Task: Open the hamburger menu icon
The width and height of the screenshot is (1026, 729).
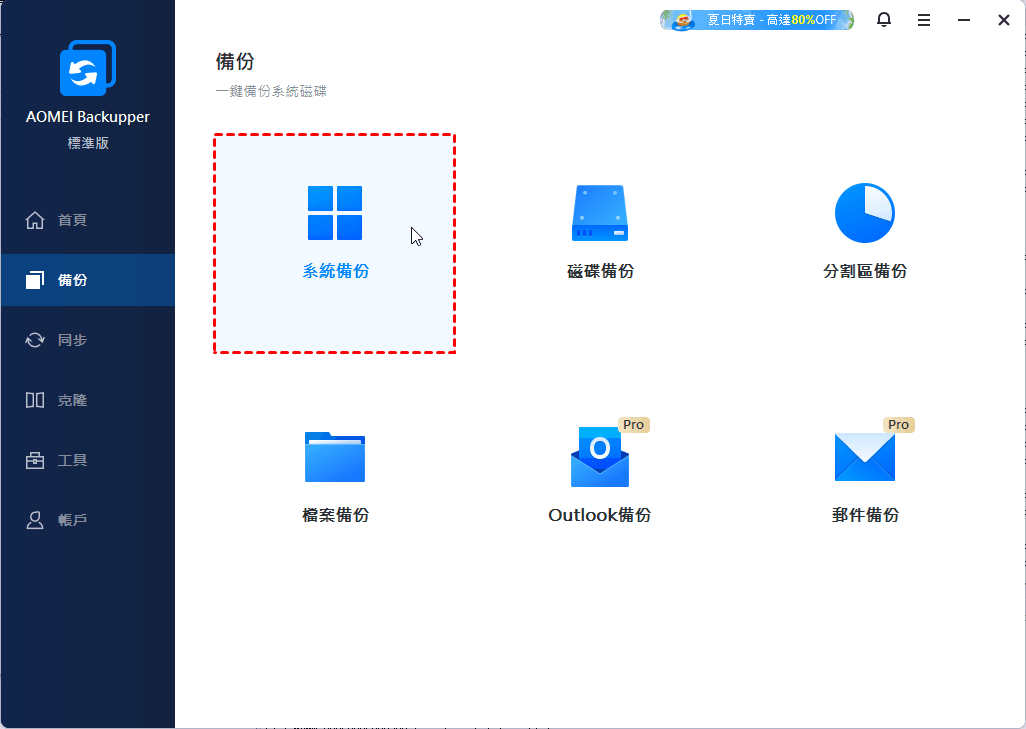Action: tap(924, 20)
